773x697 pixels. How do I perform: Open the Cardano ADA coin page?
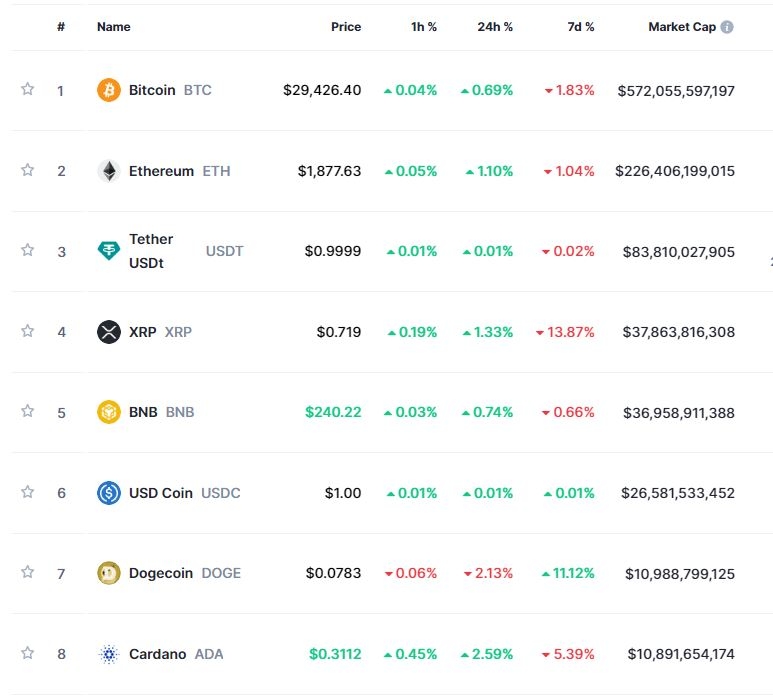158,654
